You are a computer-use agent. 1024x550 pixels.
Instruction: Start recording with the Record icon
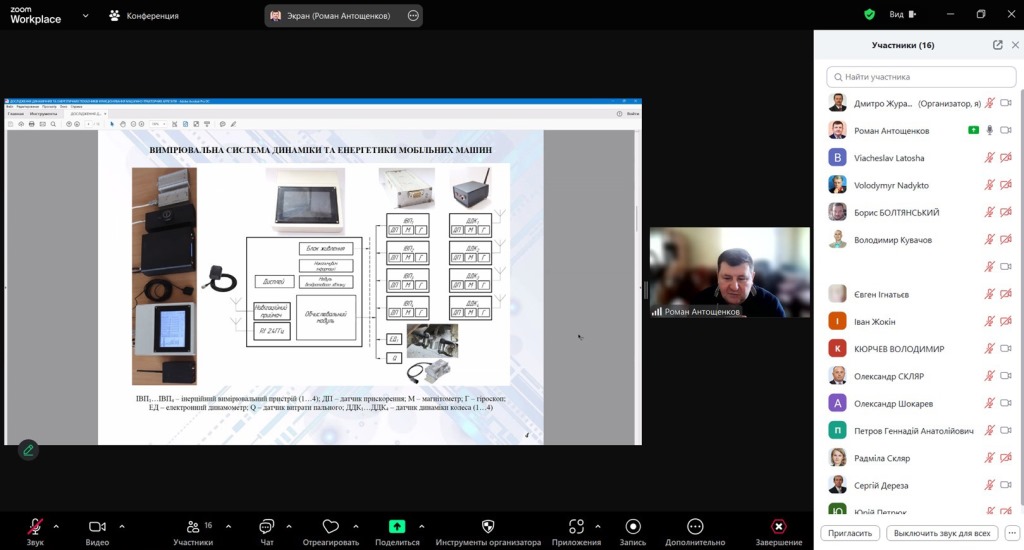[x=632, y=527]
